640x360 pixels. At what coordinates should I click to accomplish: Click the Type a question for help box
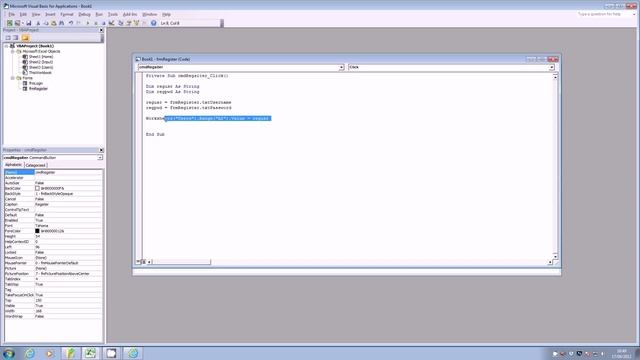605,14
